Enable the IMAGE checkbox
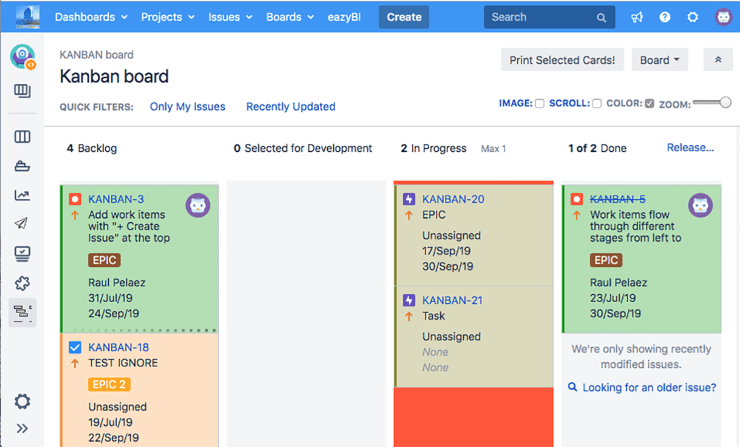740x447 pixels. pyautogui.click(x=540, y=104)
